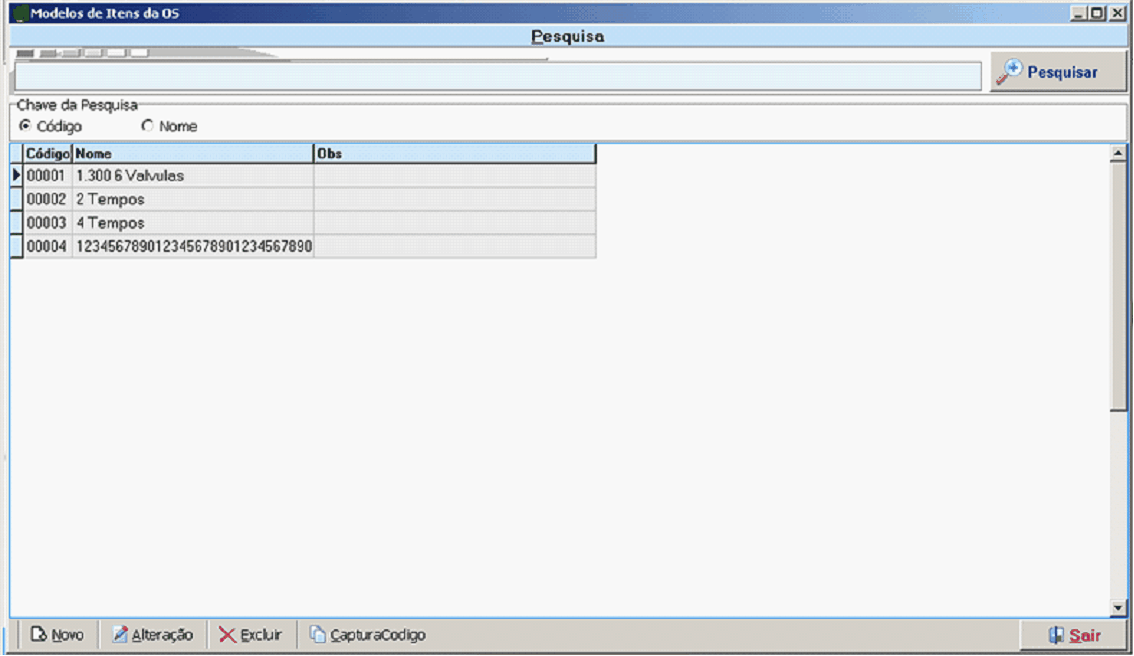Select the Nome radio button
The image size is (1134, 656).
pyautogui.click(x=148, y=126)
